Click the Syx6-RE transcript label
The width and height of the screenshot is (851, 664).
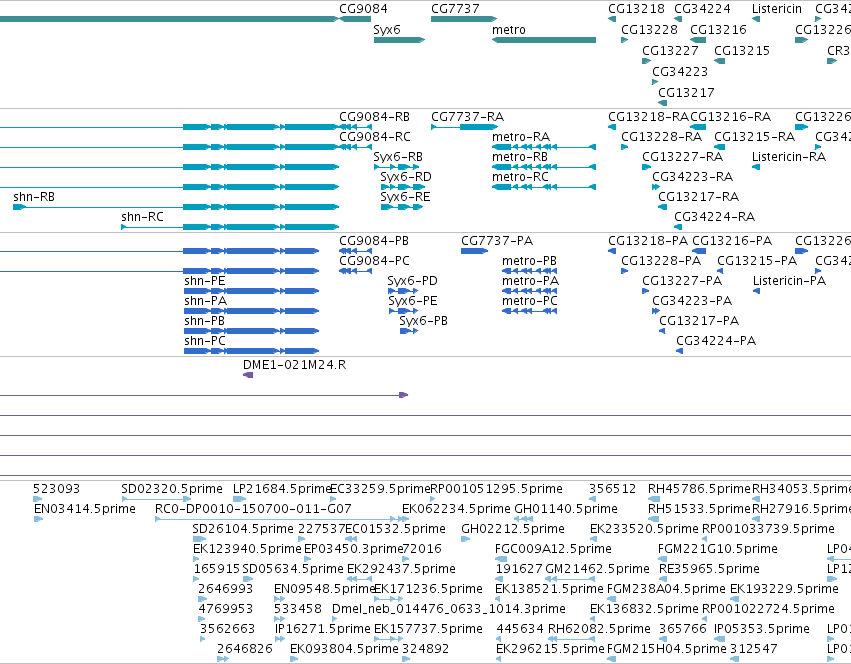(x=405, y=197)
